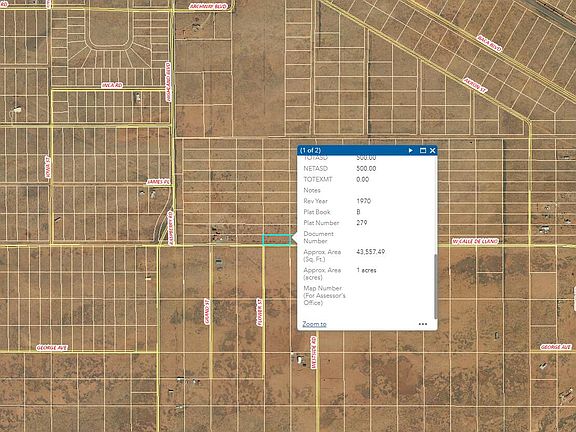Click the Raspberry Rd street label

(170, 228)
